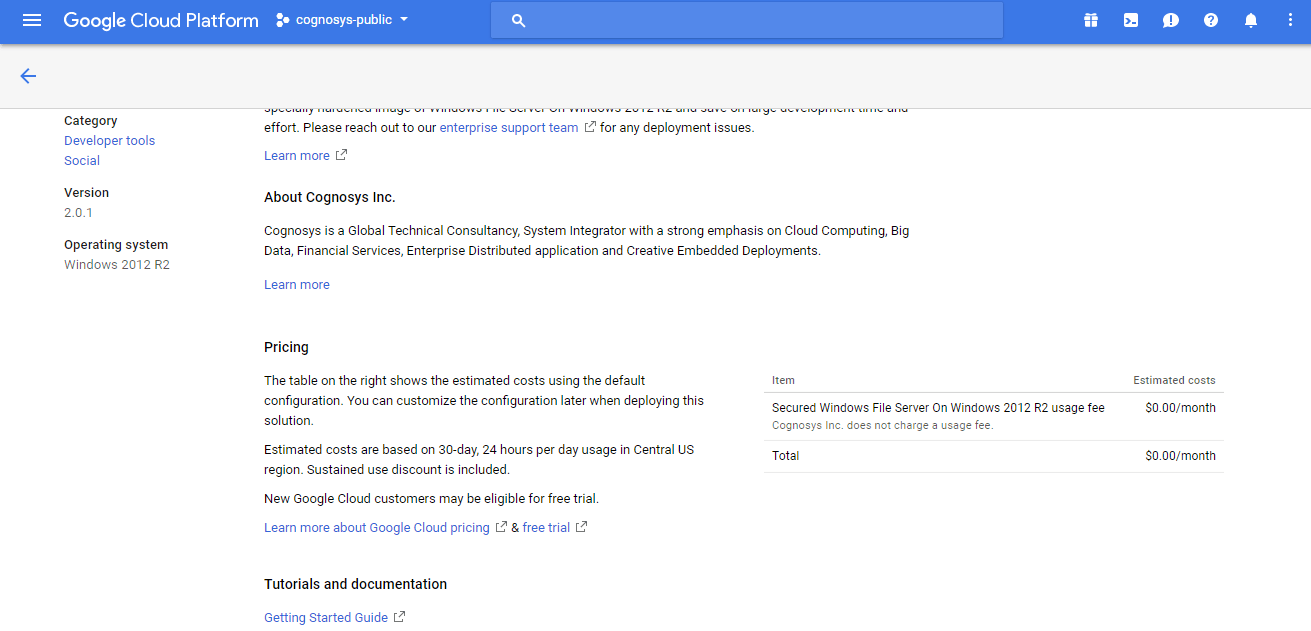Activate Cloud Shell terminal icon

[x=1131, y=20]
